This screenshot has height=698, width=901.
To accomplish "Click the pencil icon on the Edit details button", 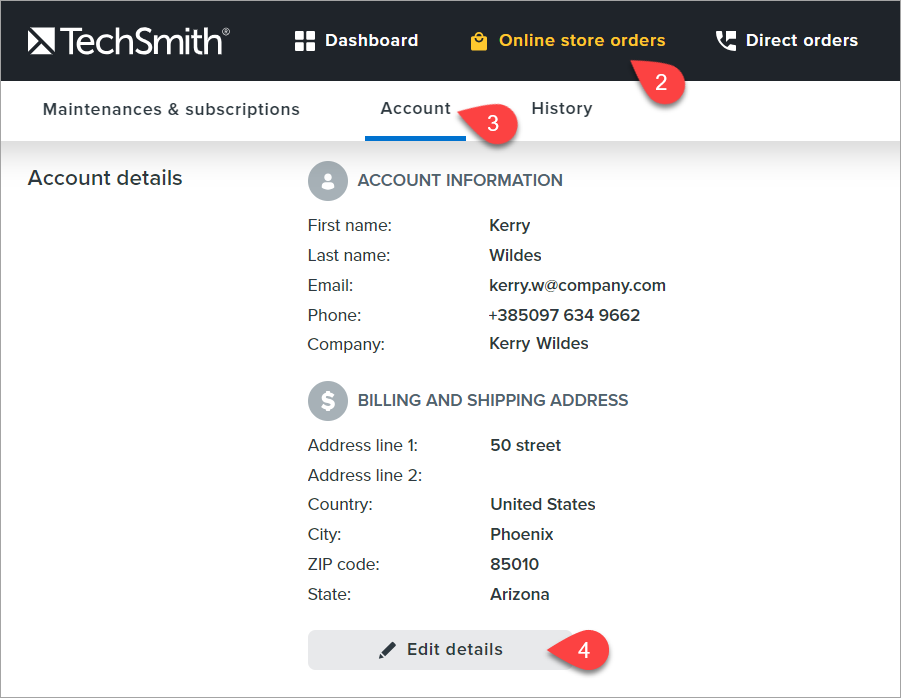I will [x=388, y=649].
